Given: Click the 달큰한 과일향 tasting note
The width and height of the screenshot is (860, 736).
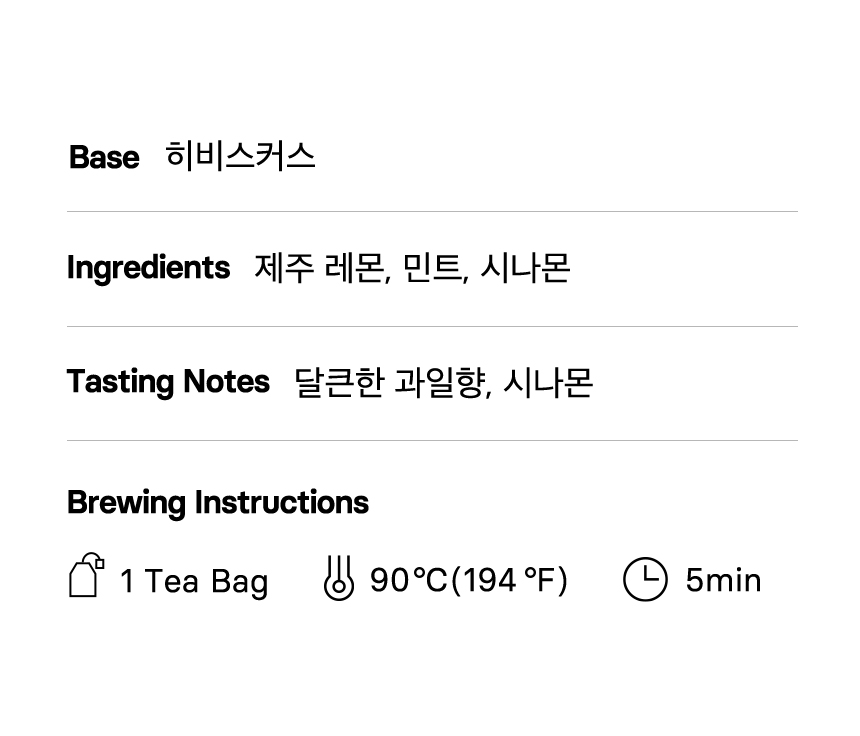Looking at the screenshot, I should [390, 382].
